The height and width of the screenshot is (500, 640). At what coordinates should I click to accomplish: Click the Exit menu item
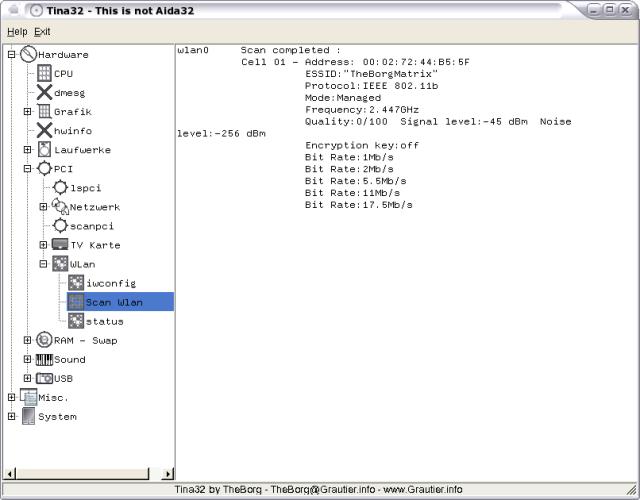[x=42, y=31]
